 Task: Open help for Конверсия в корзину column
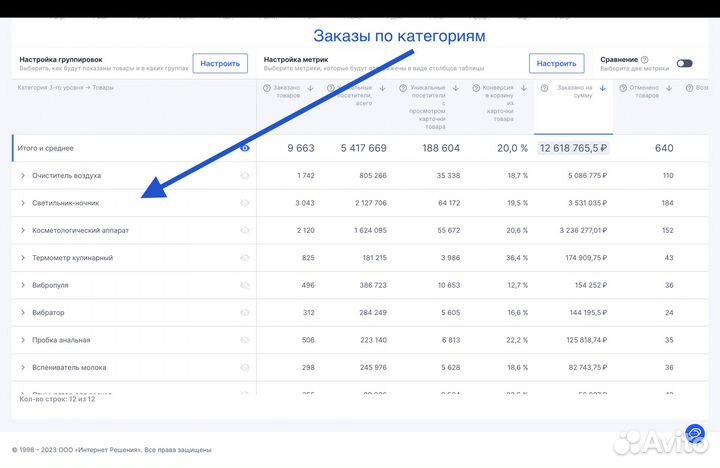pos(476,88)
